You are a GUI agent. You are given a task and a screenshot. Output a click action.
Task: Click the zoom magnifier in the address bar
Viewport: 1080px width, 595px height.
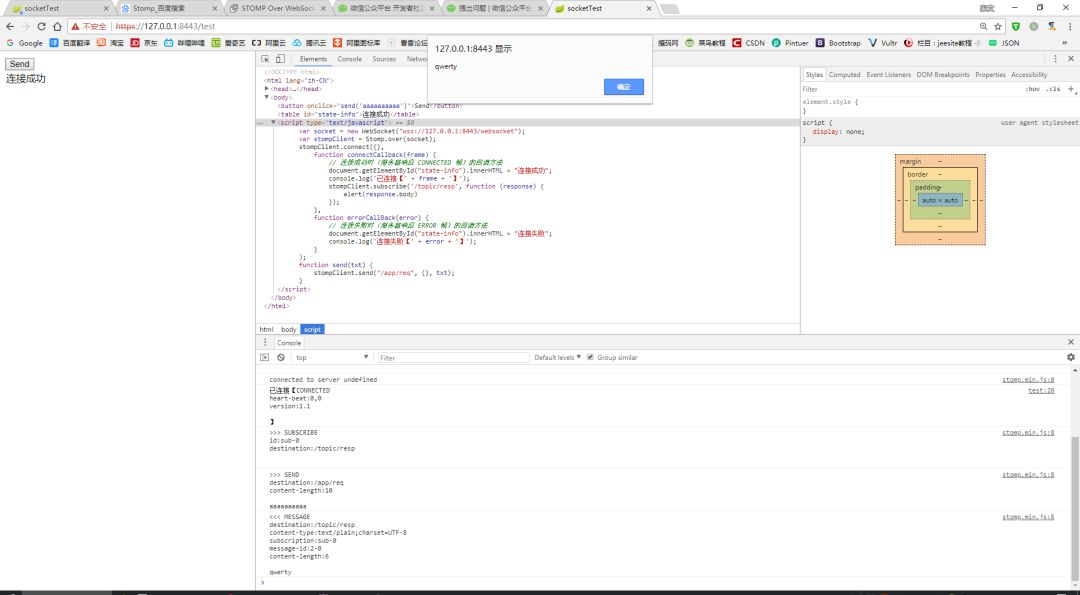[984, 26]
